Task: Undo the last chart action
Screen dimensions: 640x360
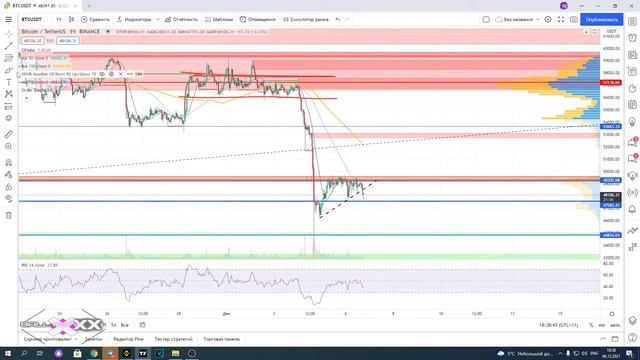Action: pos(338,19)
